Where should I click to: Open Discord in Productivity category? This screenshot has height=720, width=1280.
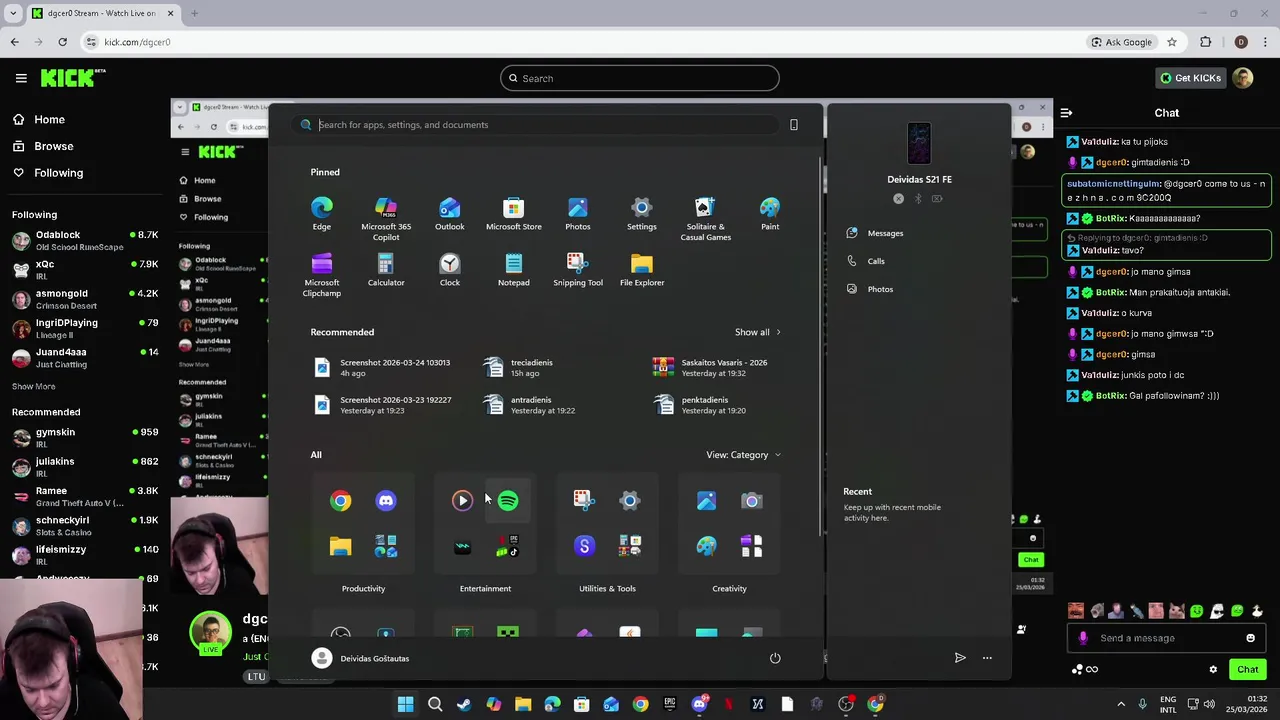(386, 501)
